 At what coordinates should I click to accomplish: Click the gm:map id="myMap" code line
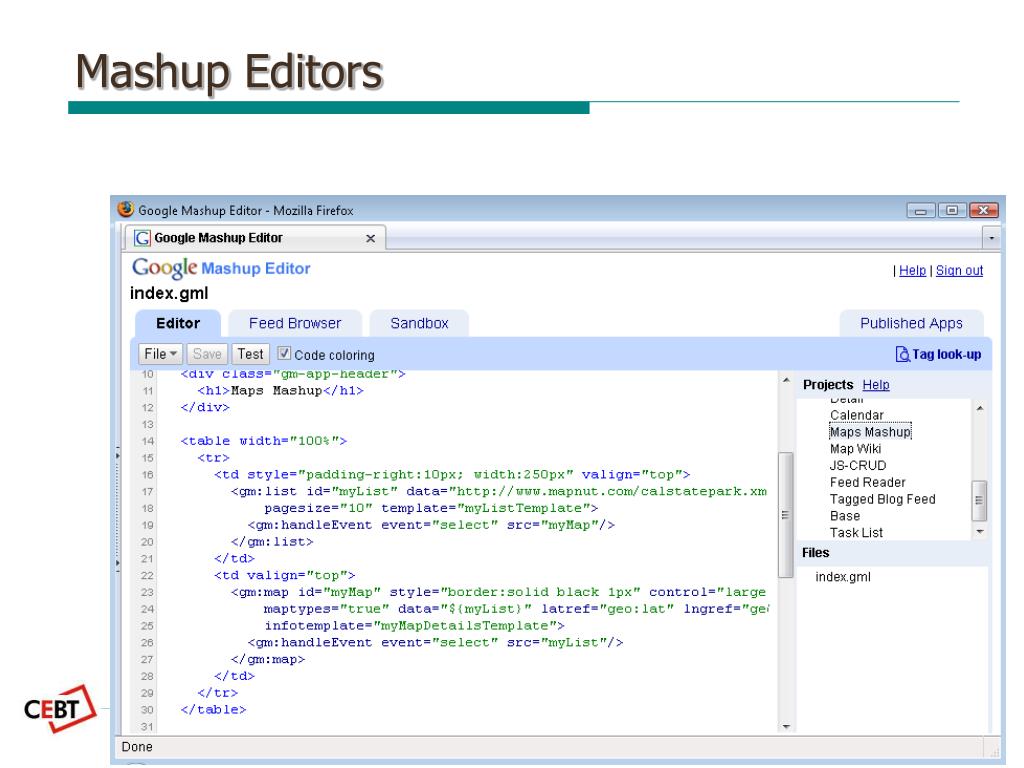pos(499,592)
